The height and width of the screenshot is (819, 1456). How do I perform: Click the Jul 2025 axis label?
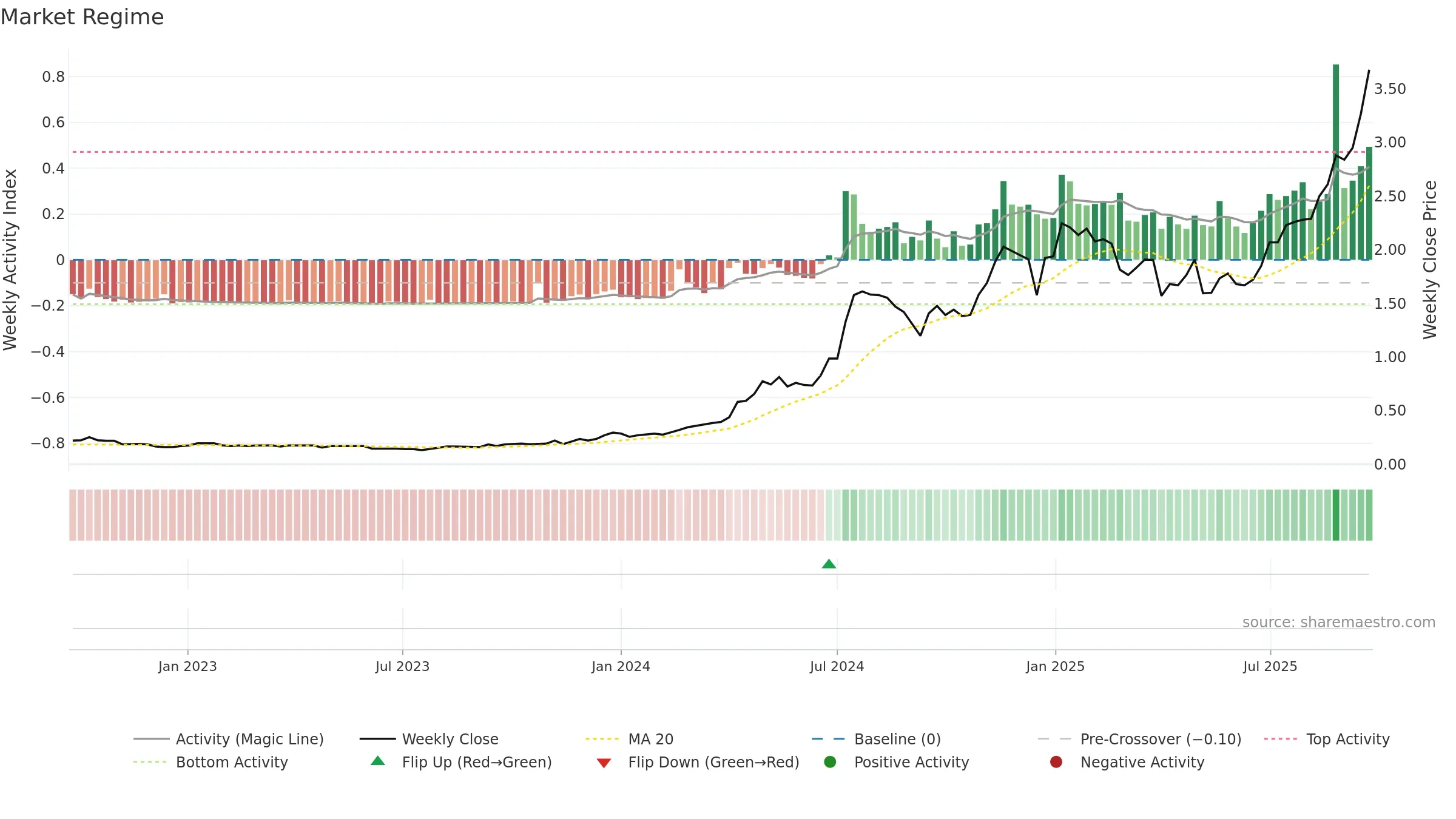pyautogui.click(x=1270, y=667)
